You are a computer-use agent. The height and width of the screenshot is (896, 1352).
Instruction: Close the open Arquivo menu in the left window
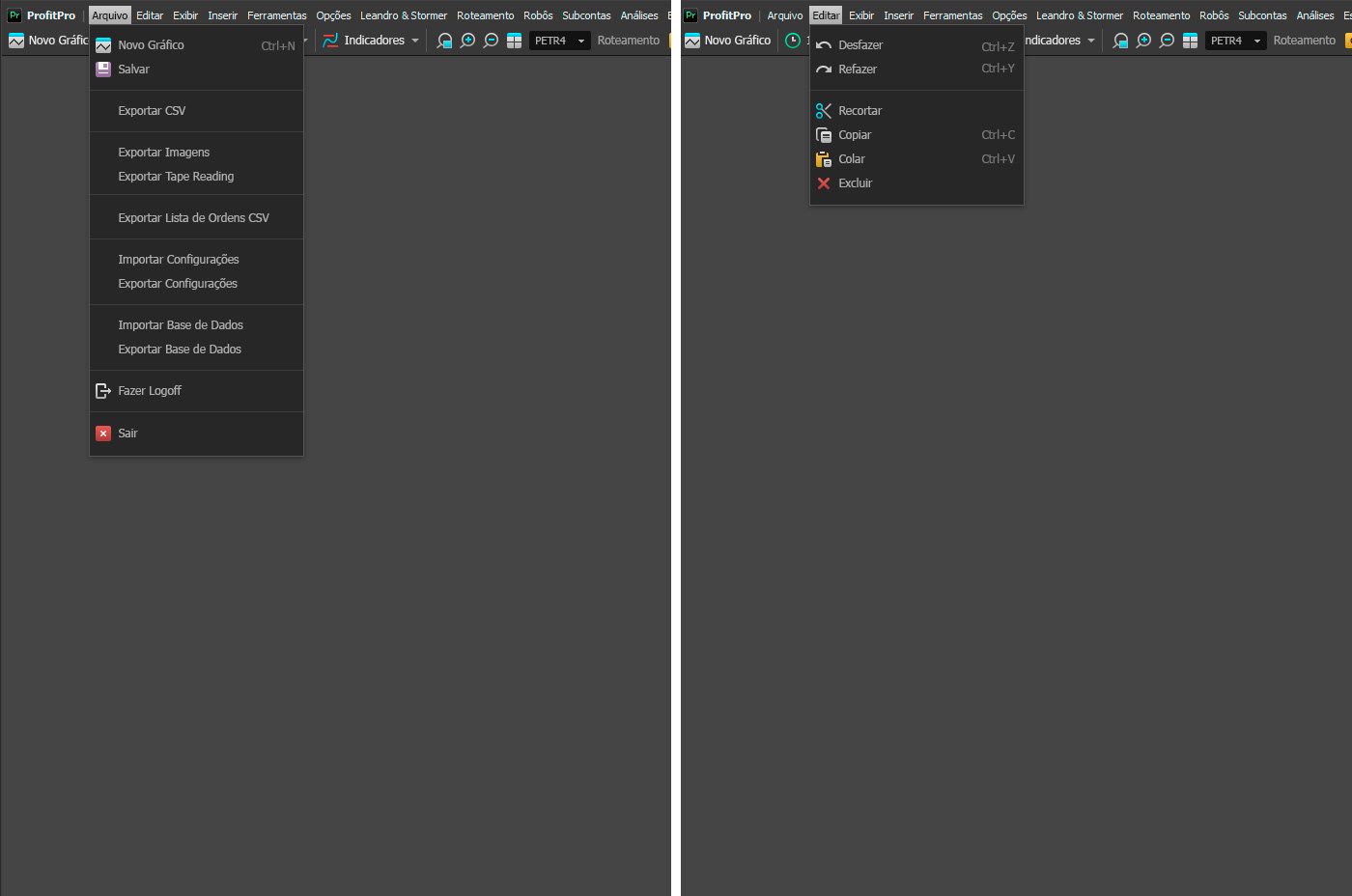[x=110, y=15]
